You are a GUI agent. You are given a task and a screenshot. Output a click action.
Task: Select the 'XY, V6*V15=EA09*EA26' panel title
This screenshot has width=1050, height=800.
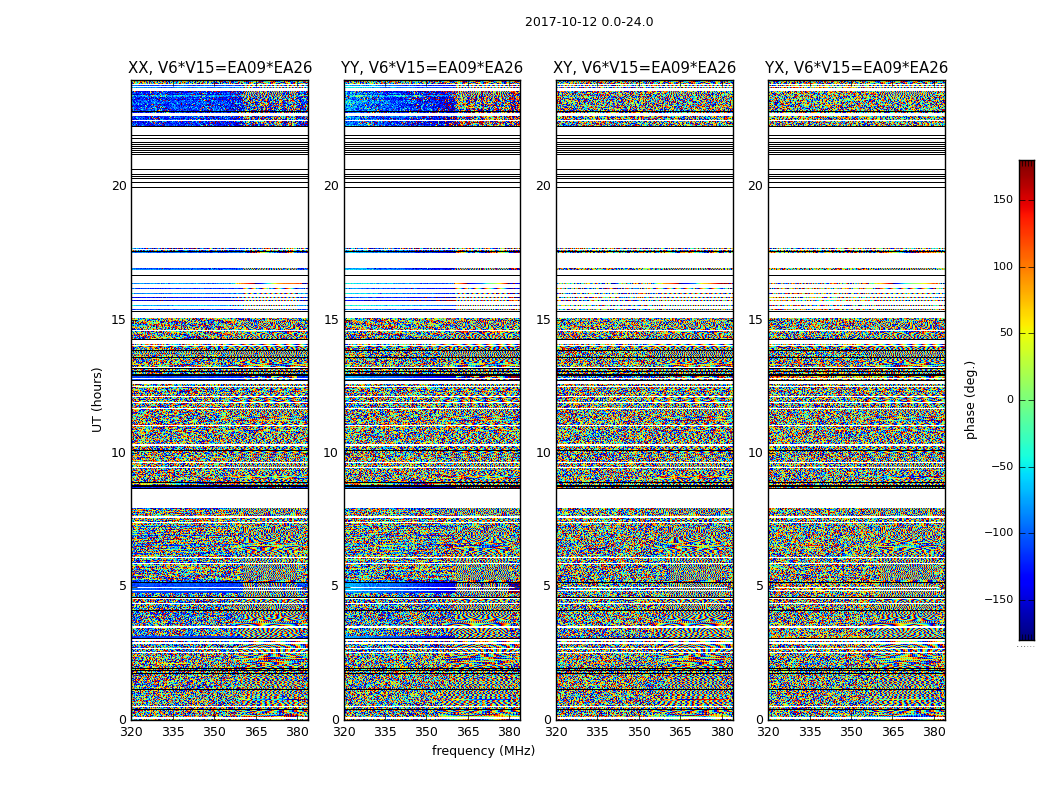(x=644, y=68)
